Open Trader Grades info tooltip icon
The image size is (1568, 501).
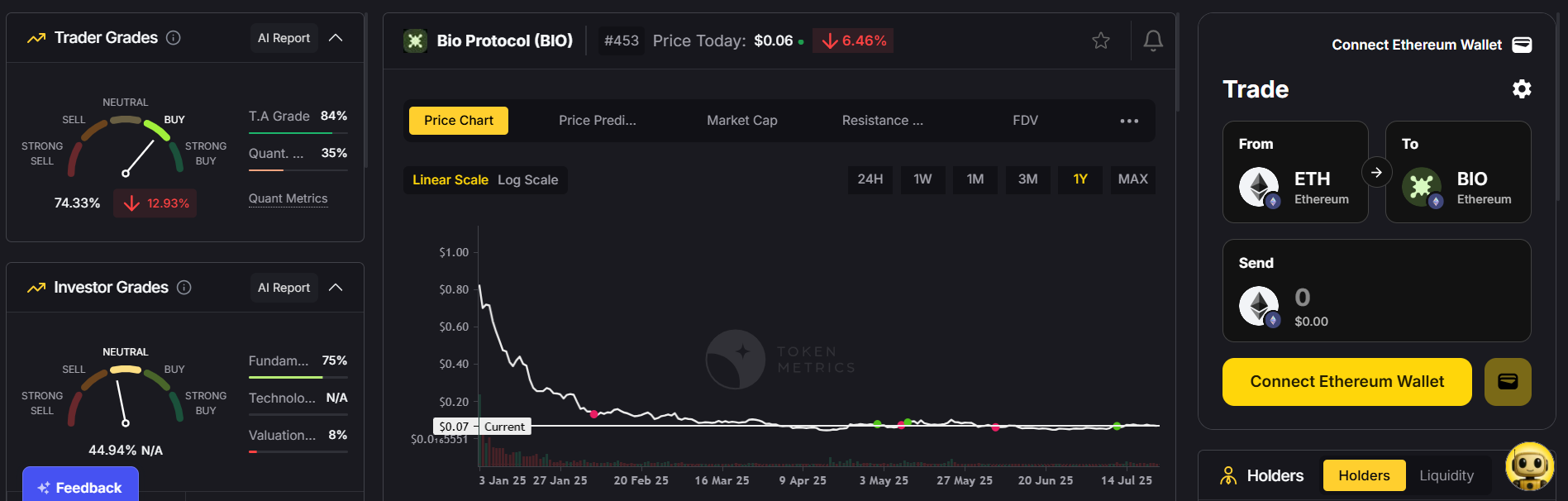point(174,38)
